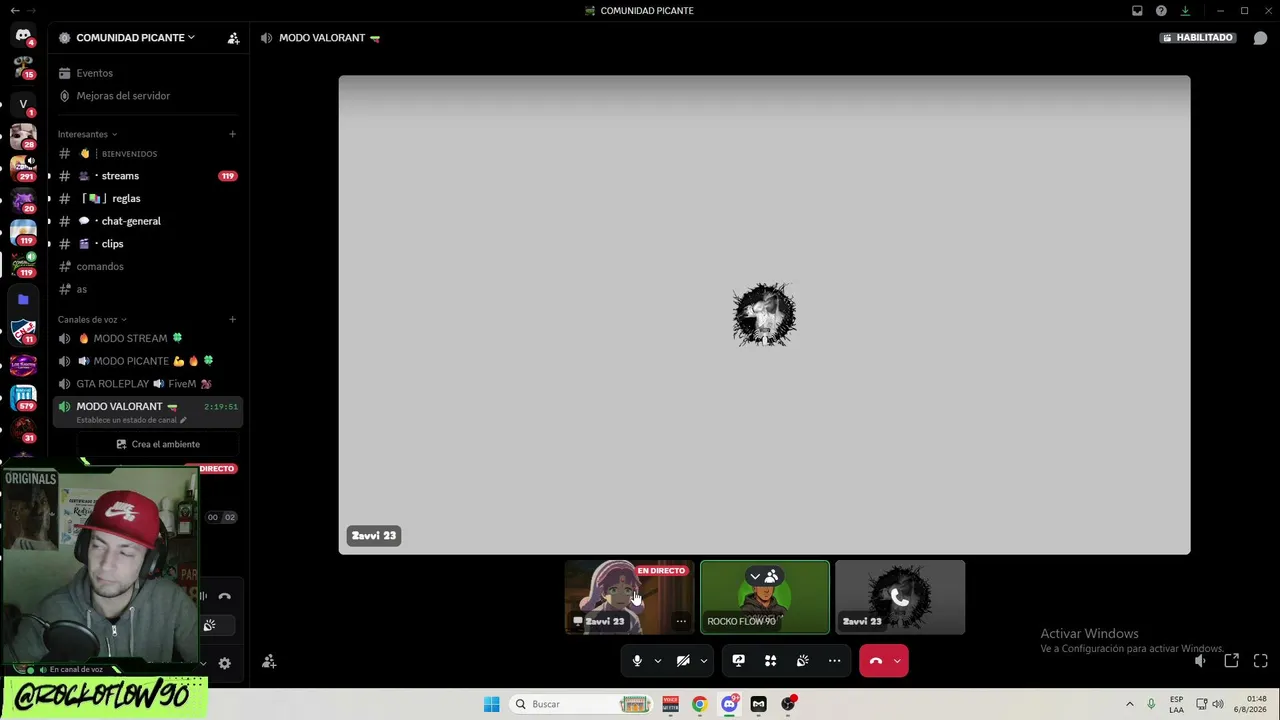Viewport: 1280px width, 720px height.
Task: Click Crea el ambiente button
Action: (158, 444)
